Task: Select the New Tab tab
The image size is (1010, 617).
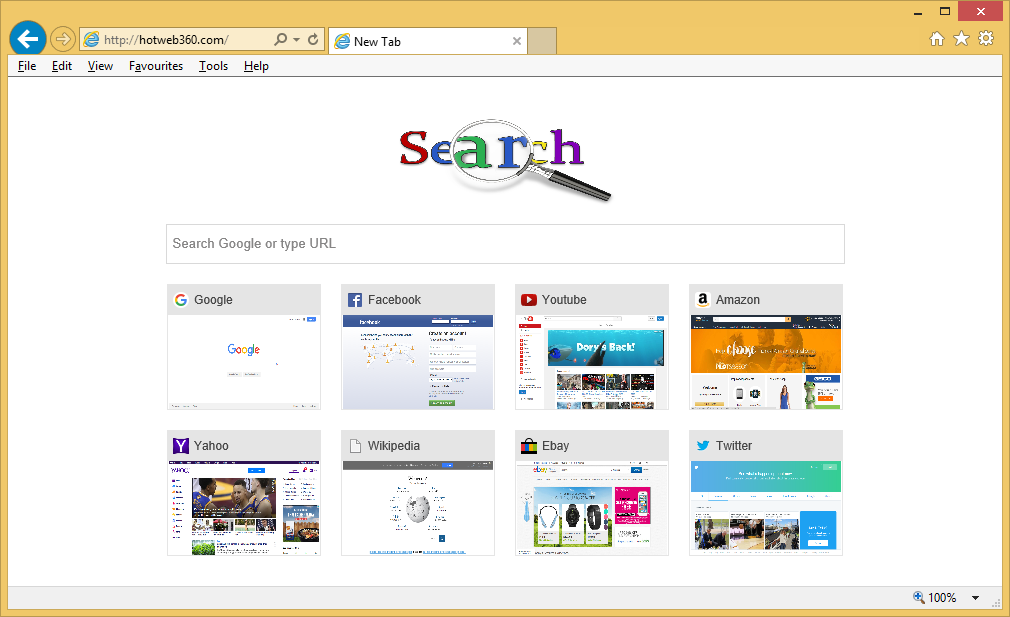Action: pos(428,41)
